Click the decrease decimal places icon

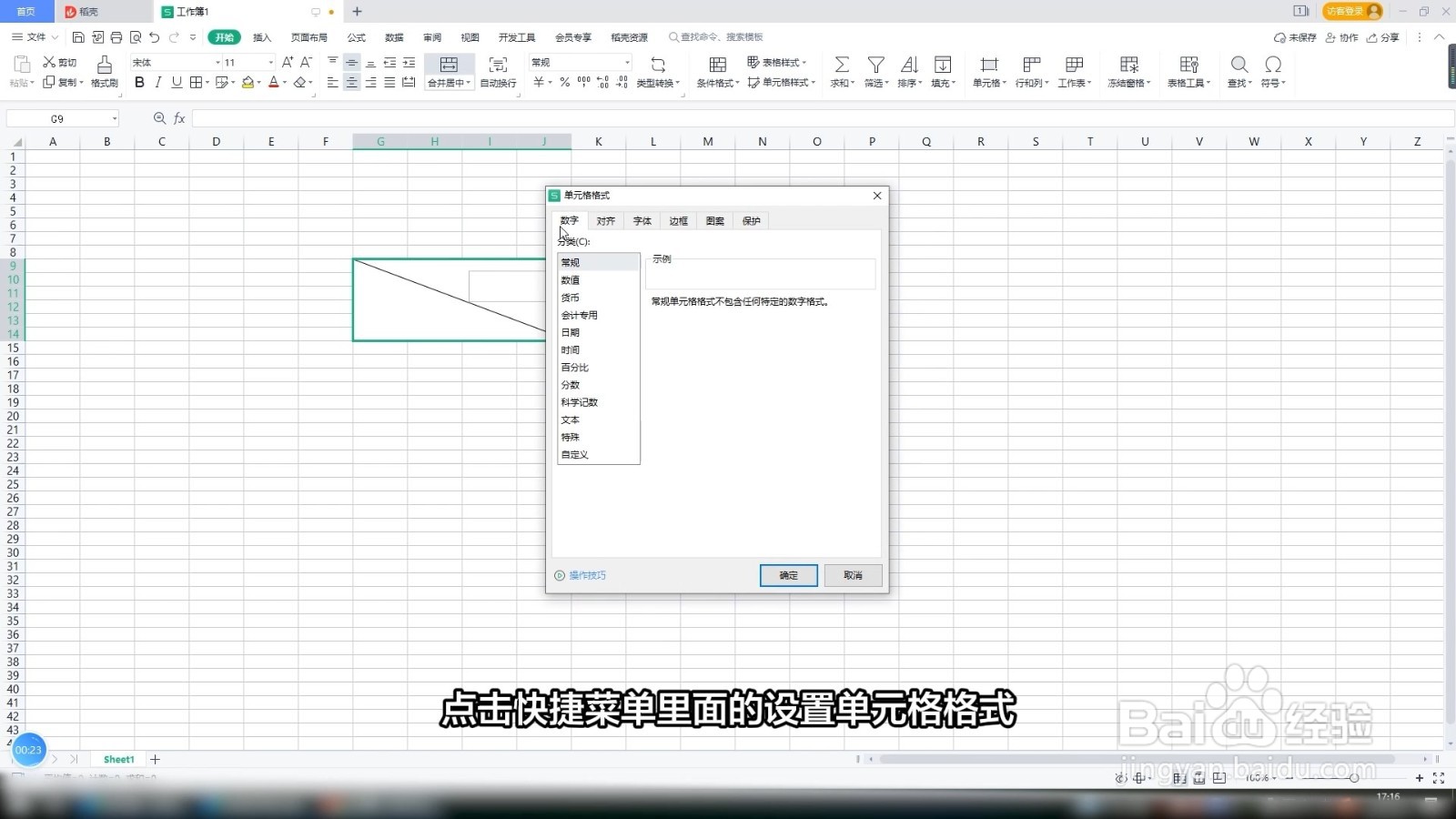point(622,82)
